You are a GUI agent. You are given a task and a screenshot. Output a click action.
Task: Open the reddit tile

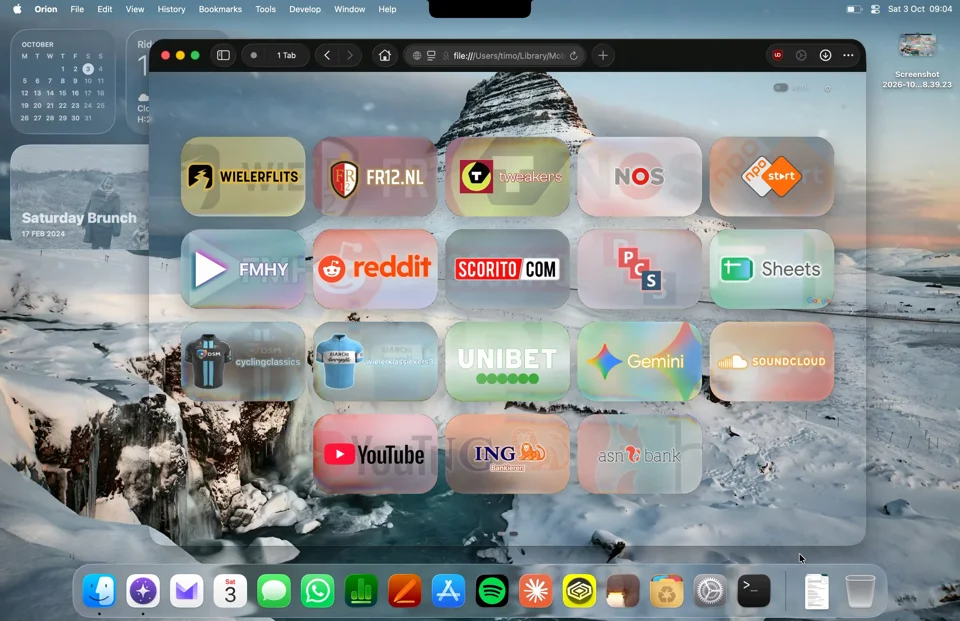(x=375, y=269)
